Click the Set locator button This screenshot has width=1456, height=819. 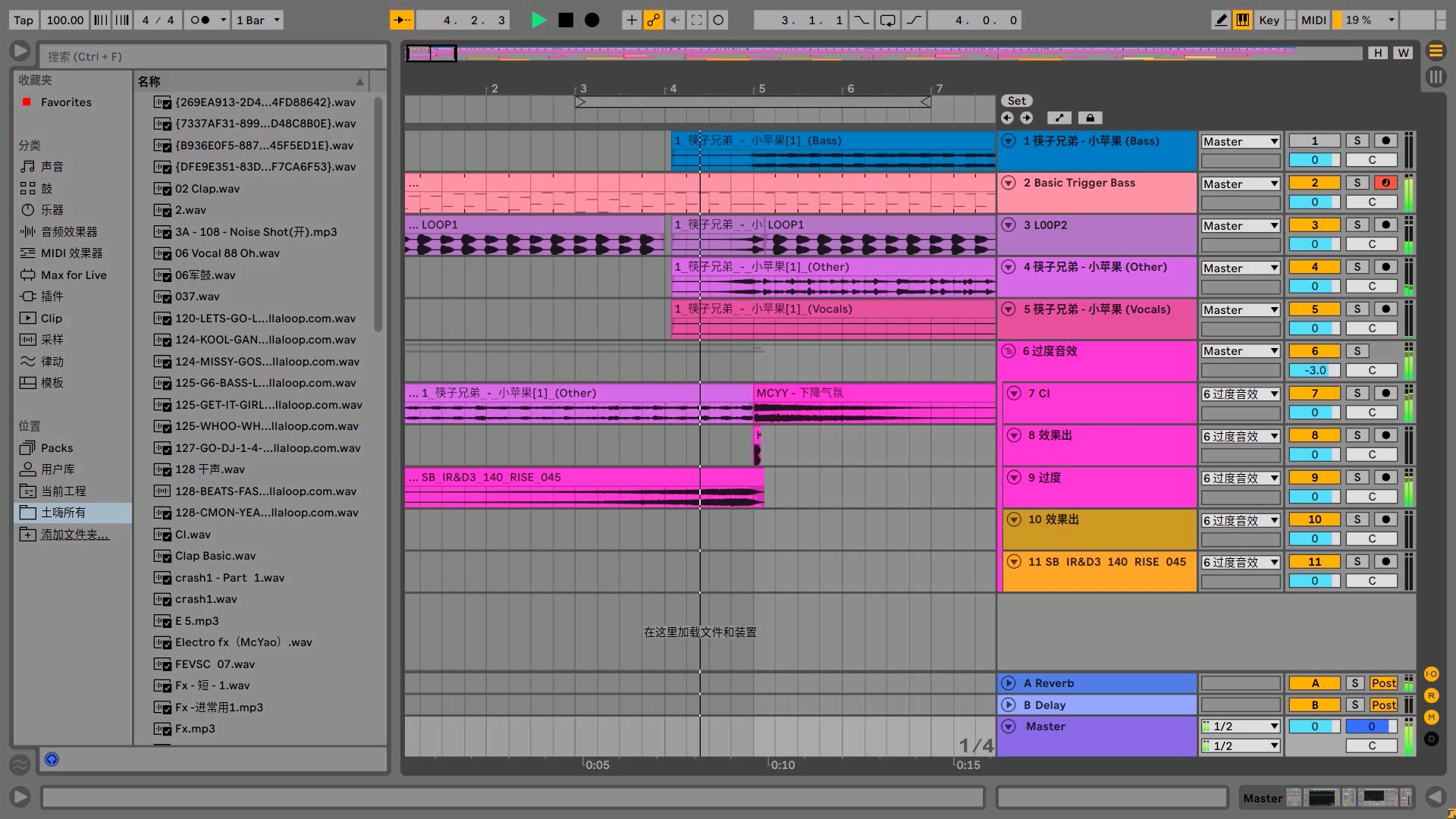1017,101
